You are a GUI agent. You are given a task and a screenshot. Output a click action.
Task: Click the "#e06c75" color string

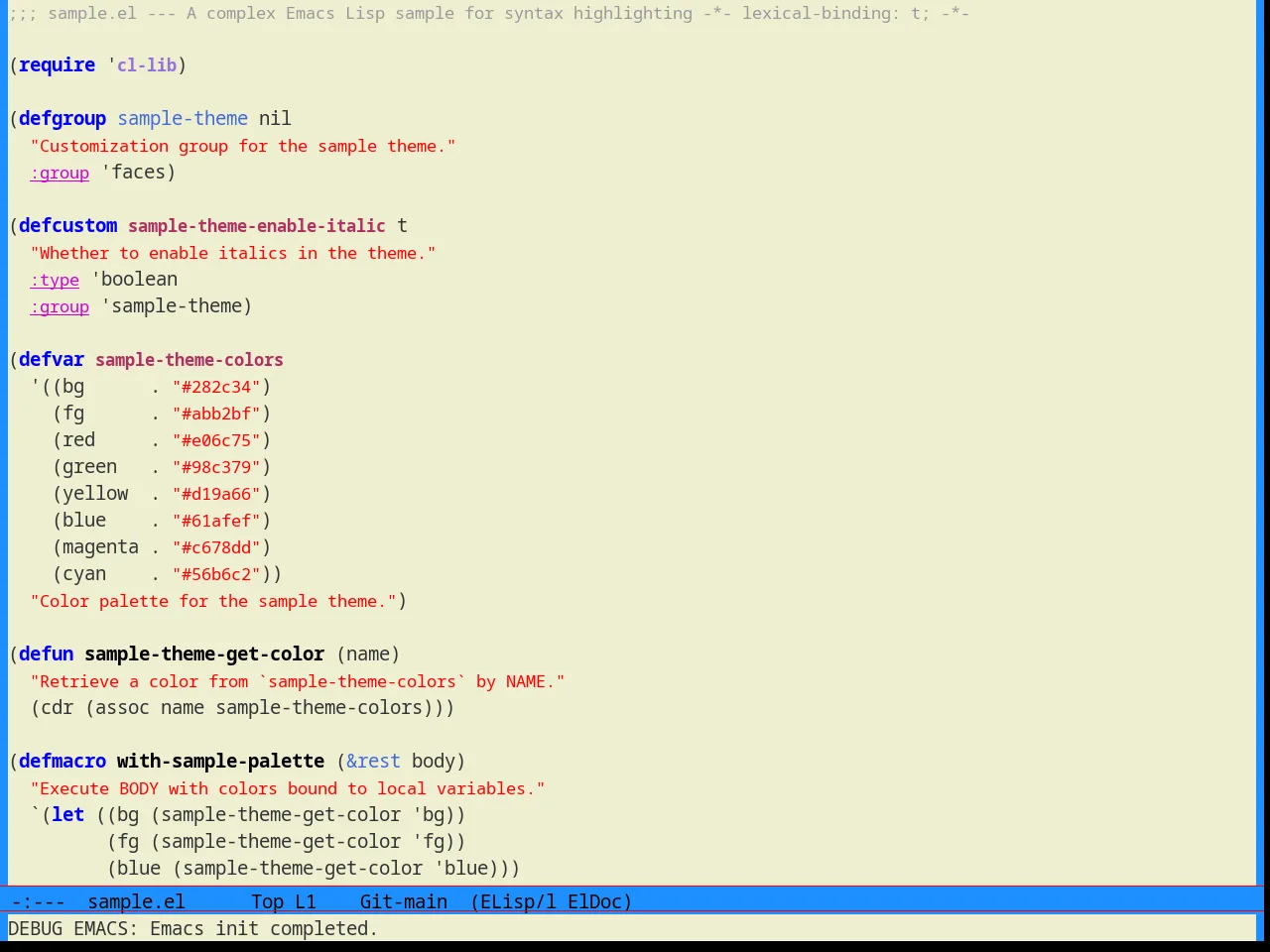coord(216,440)
